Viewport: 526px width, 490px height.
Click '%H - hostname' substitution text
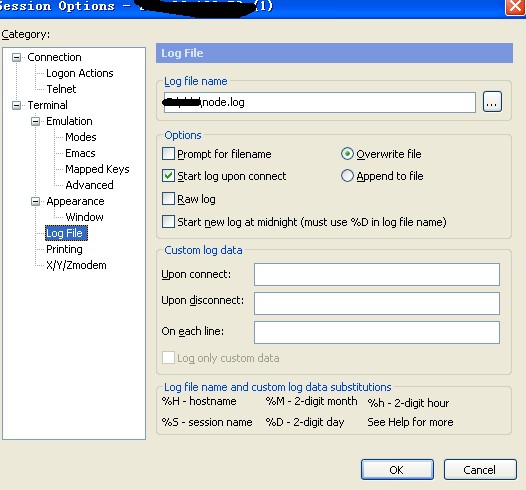click(x=199, y=401)
